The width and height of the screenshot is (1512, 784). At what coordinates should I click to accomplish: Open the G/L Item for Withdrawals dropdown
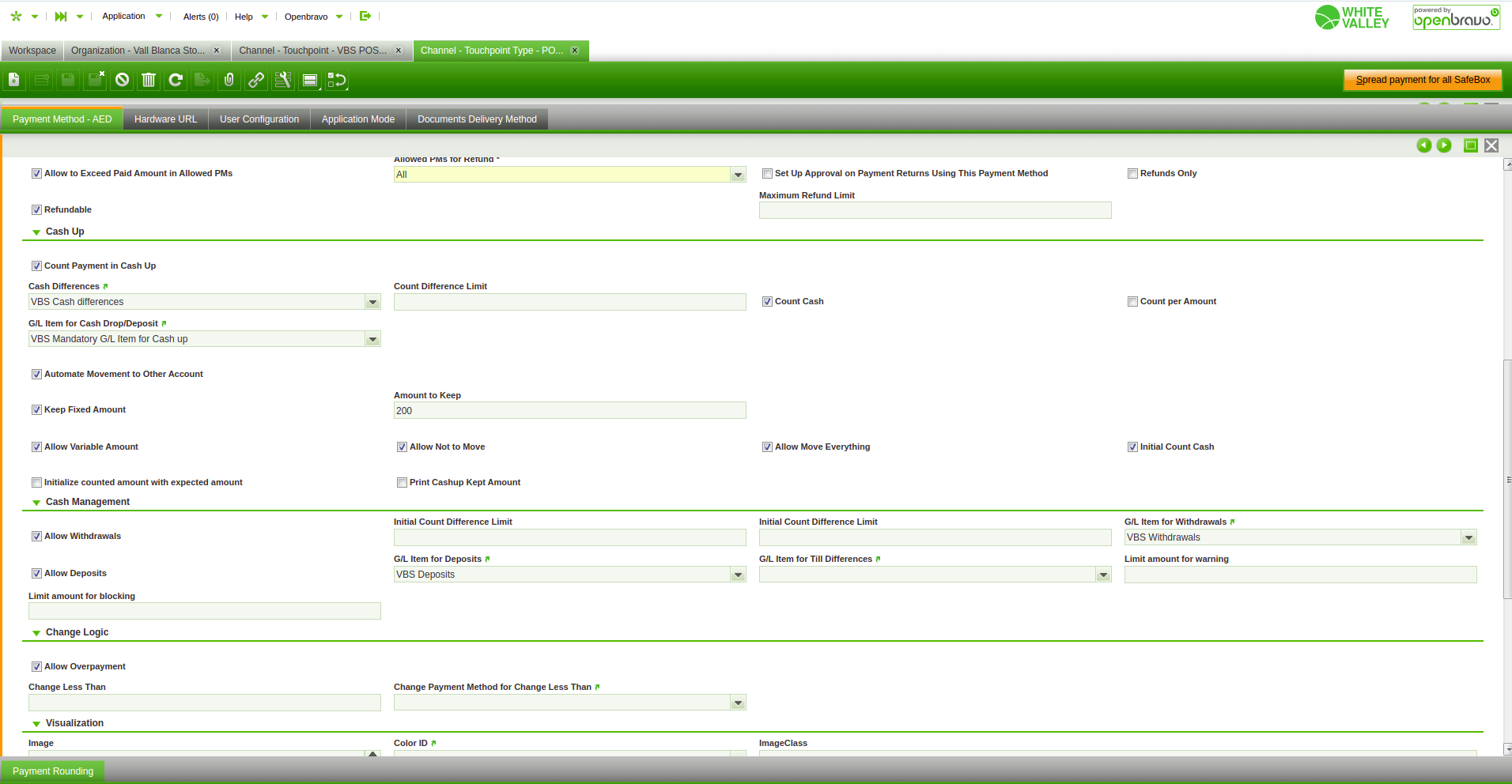point(1469,537)
